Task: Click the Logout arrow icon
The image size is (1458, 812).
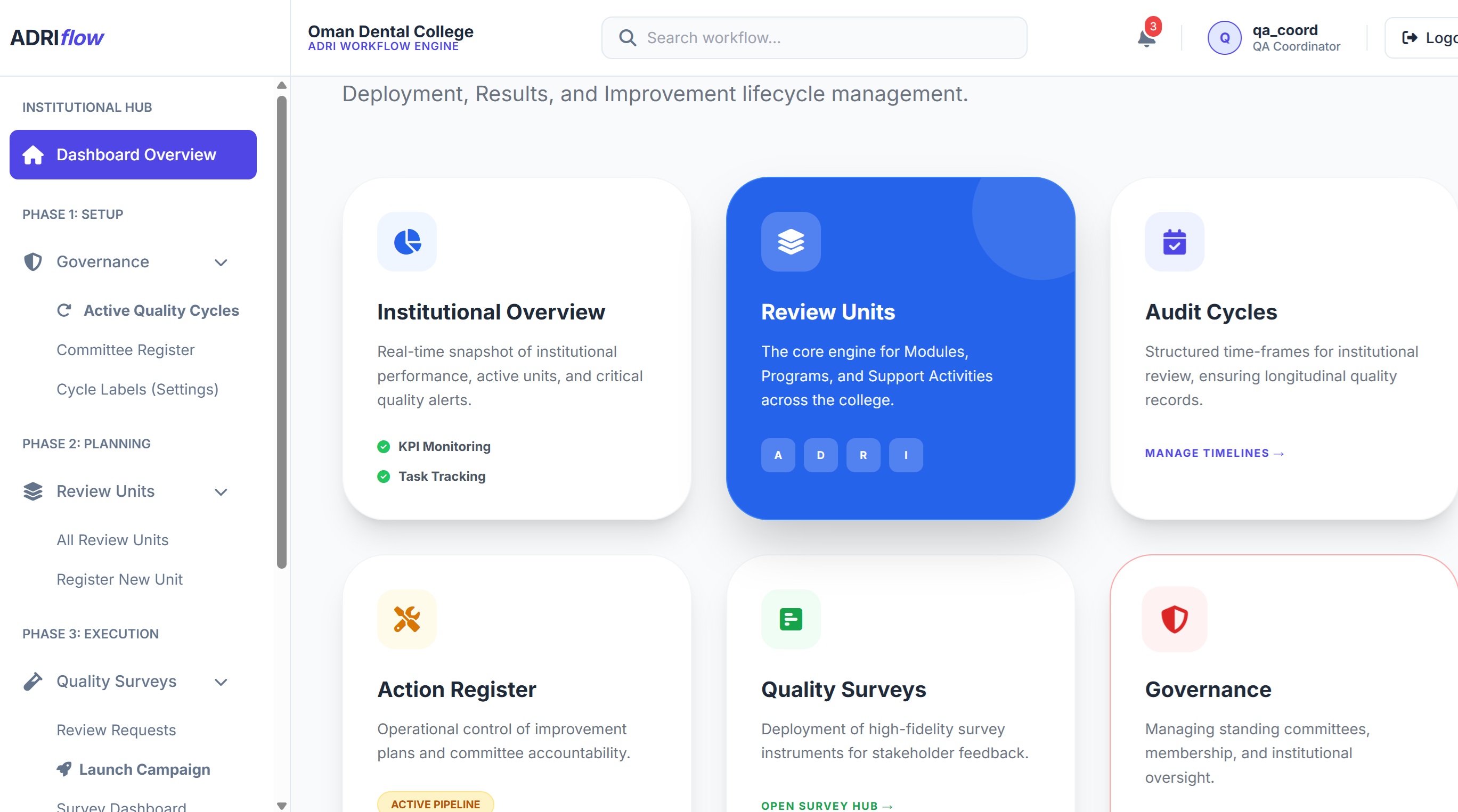Action: tap(1410, 38)
